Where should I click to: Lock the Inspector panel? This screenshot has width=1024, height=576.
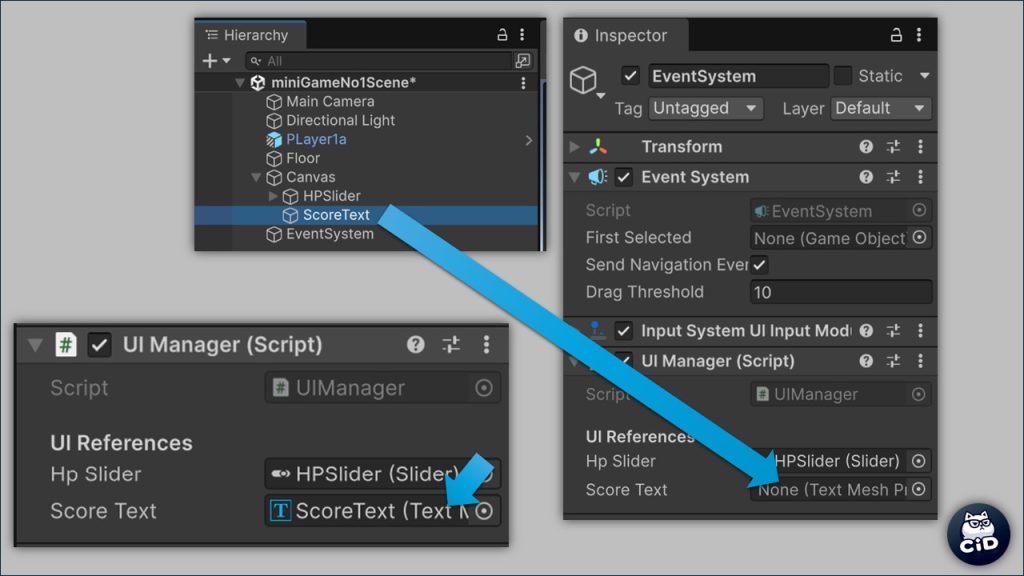coord(897,35)
